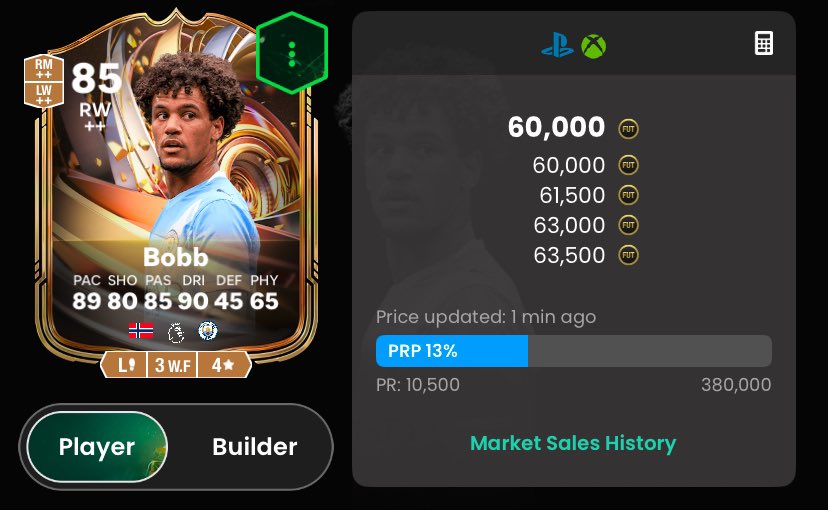The width and height of the screenshot is (828, 510).
Task: Open the three-dot hexagon options menu
Action: (292, 53)
